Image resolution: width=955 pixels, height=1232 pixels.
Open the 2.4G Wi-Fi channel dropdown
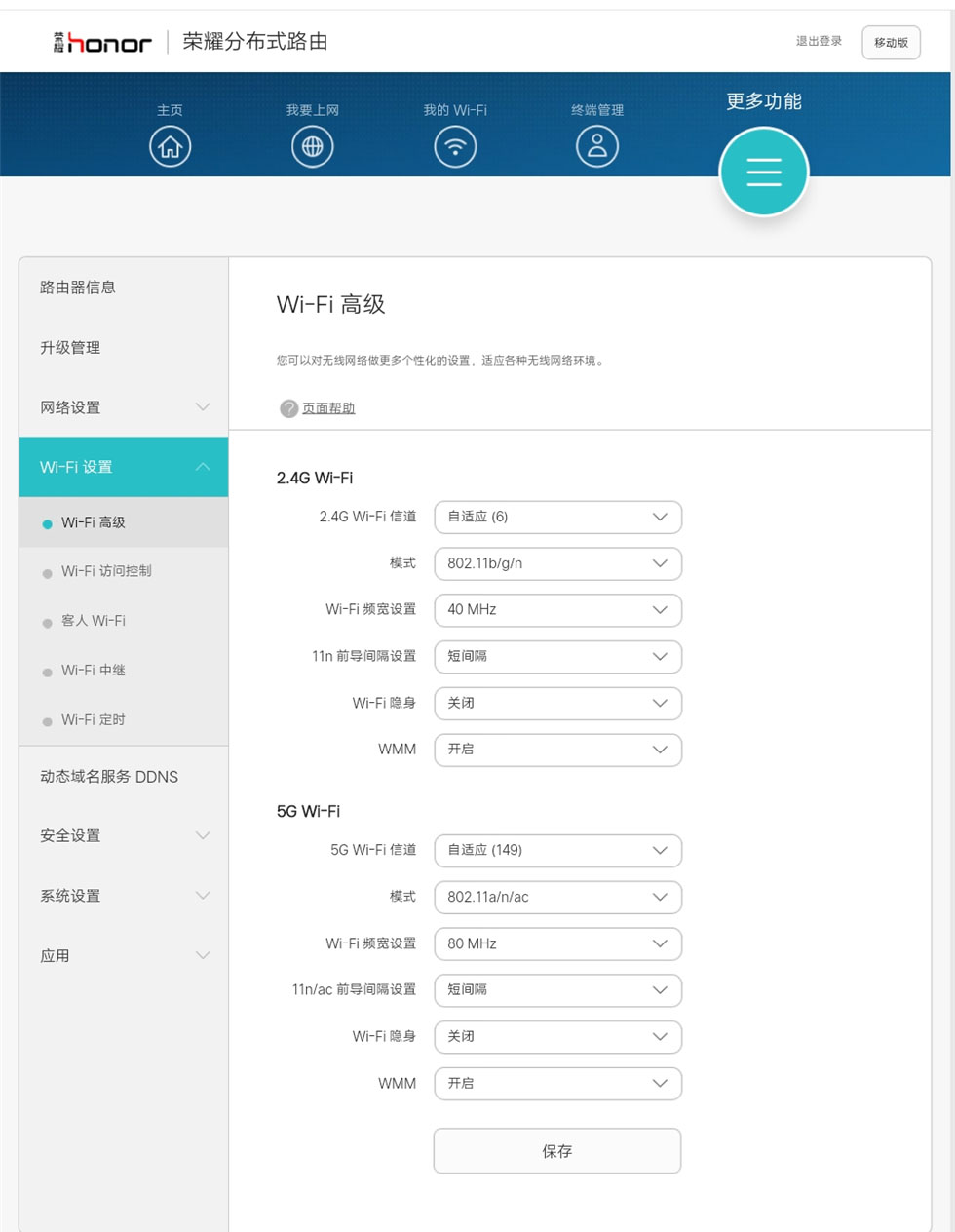pyautogui.click(x=557, y=517)
